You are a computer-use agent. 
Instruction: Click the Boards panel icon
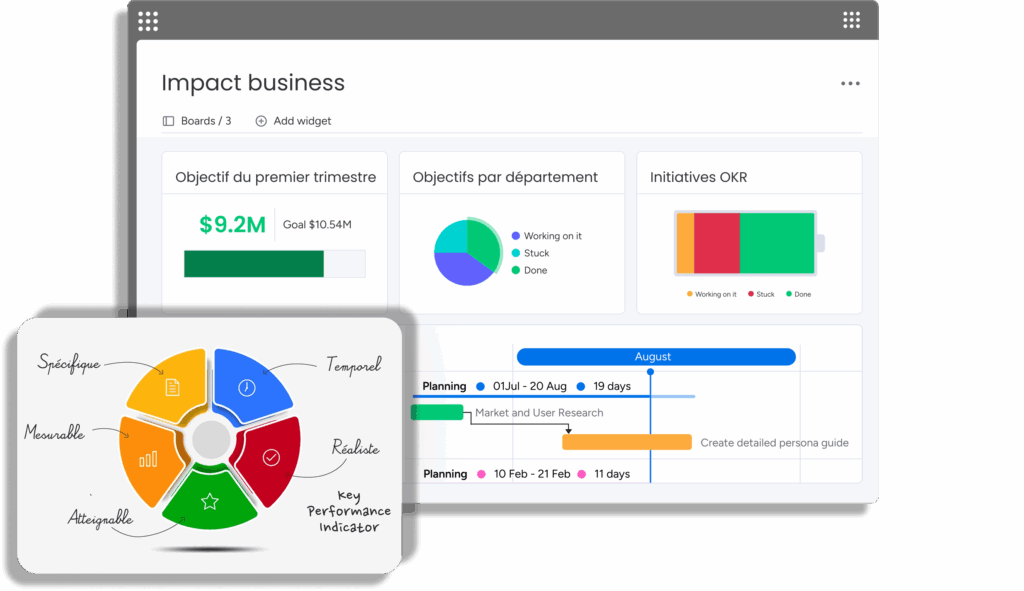point(168,121)
